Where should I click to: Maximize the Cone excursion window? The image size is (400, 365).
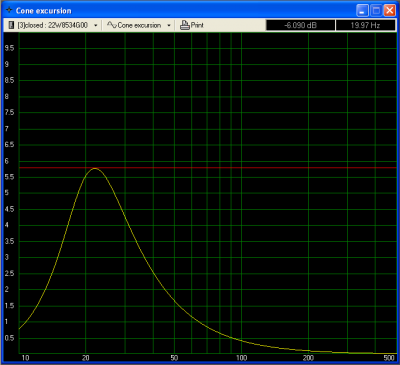[376, 11]
